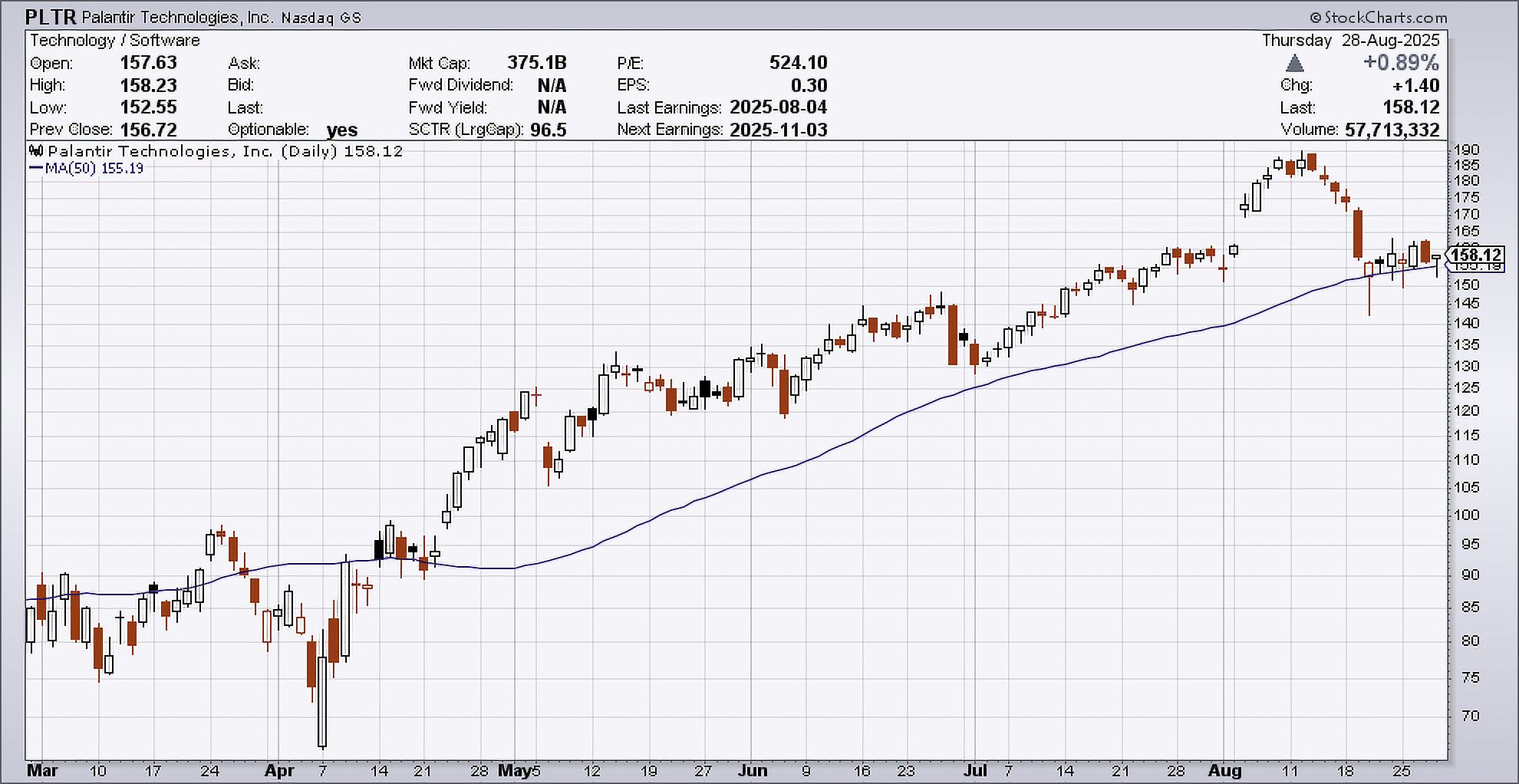Click the Last price 158.12 in header

click(1412, 107)
